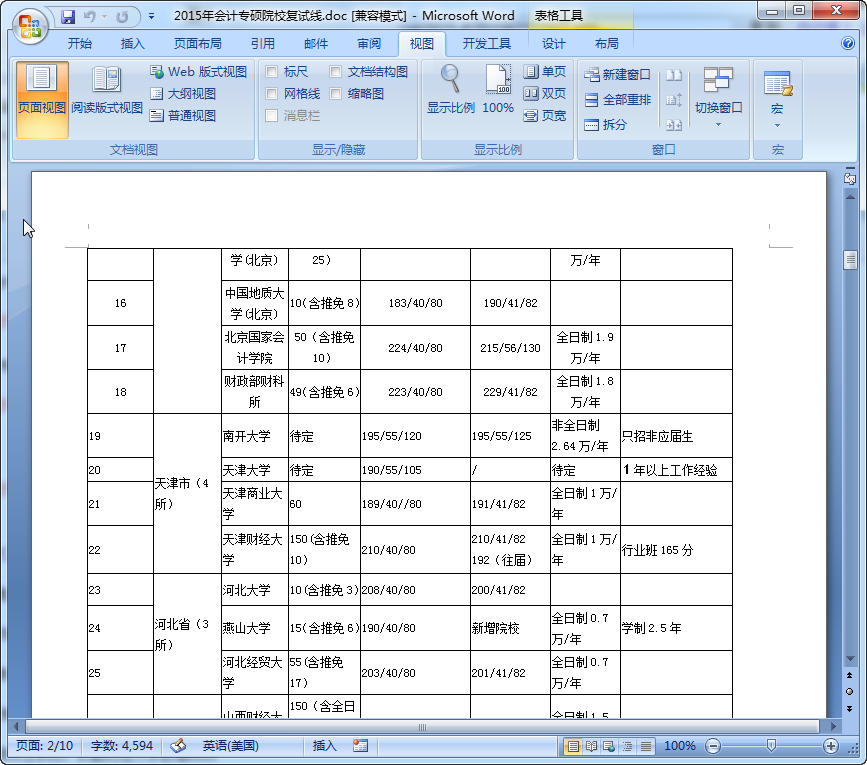This screenshot has height=765, width=867.
Task: Open Customize Quick Access Toolbar dropdown
Action: click(x=152, y=17)
